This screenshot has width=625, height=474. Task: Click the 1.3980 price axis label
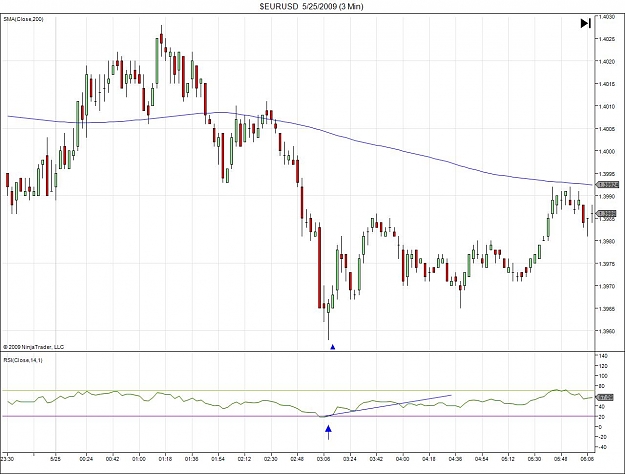pos(608,241)
